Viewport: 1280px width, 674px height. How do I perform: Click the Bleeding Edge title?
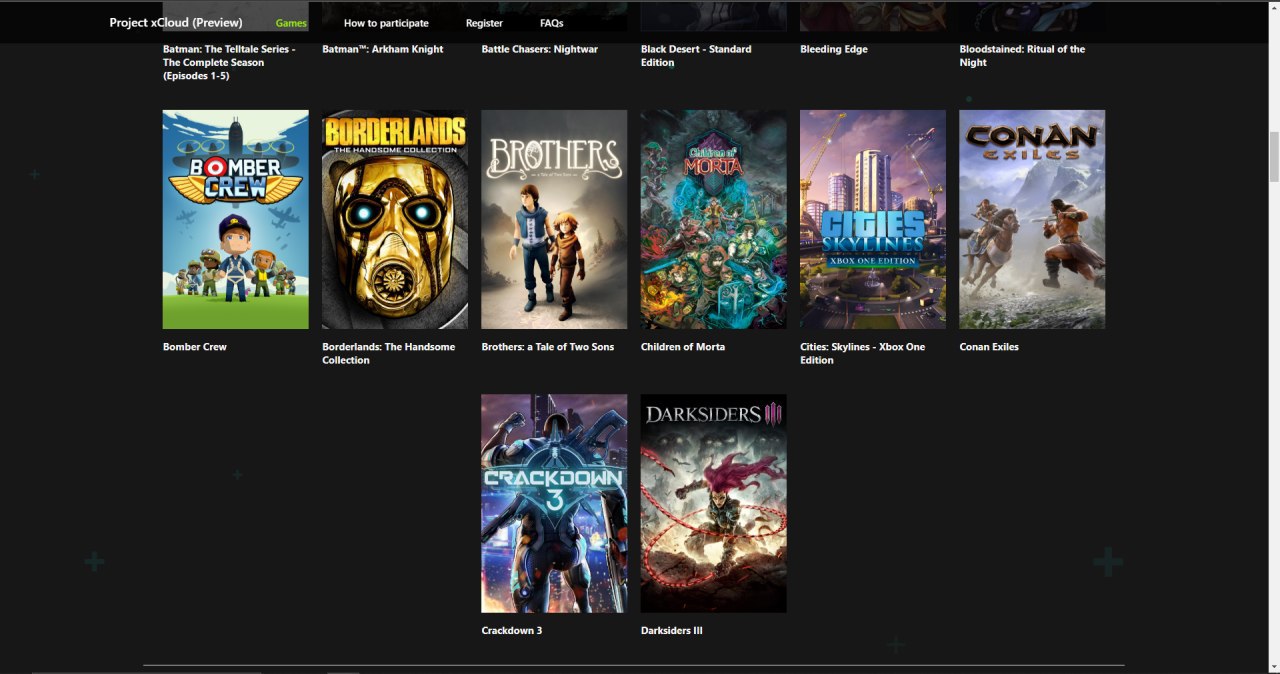[834, 49]
